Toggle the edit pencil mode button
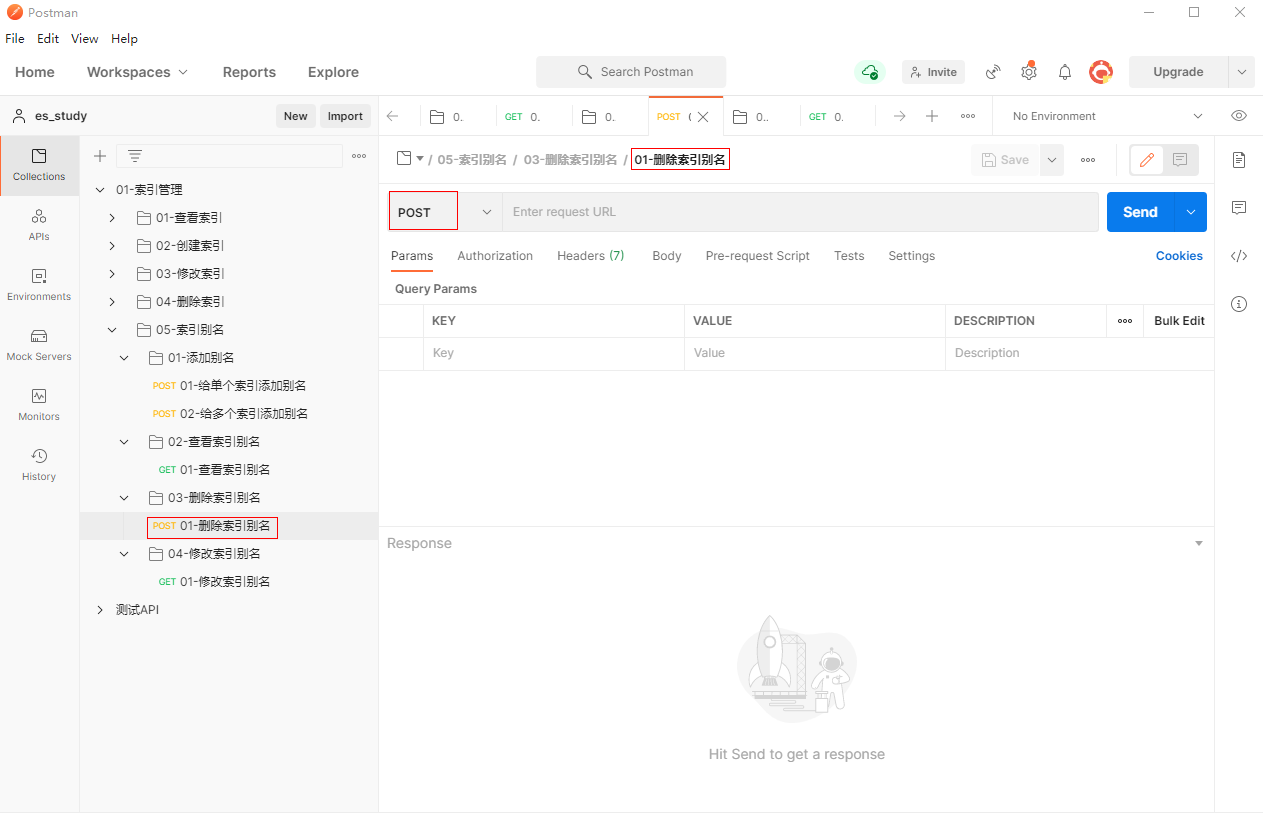The width and height of the screenshot is (1263, 813). (x=1146, y=160)
